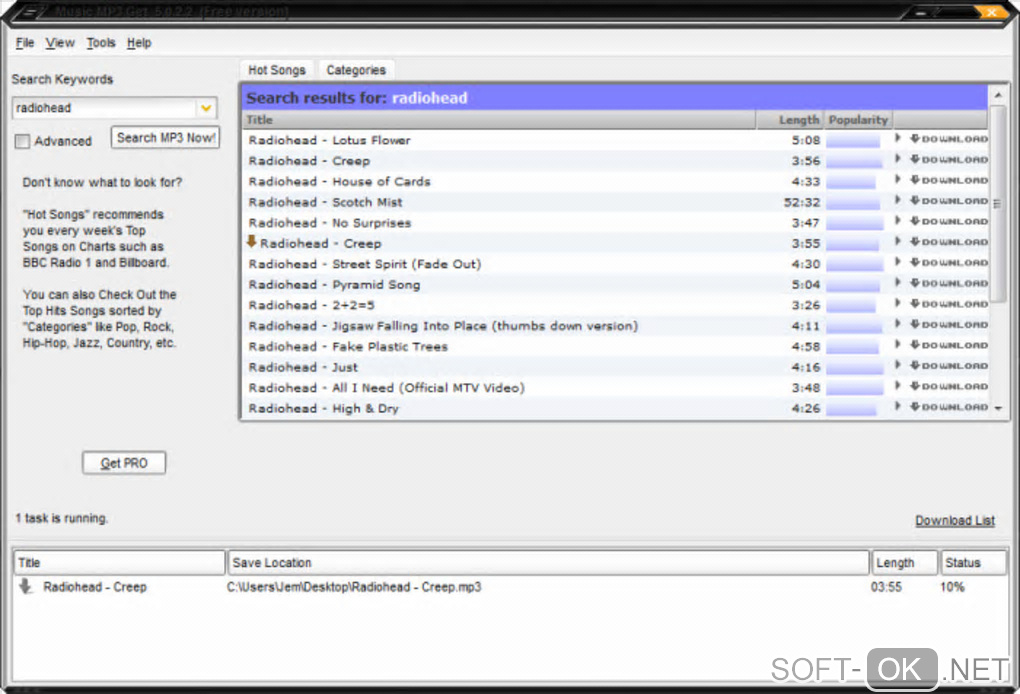This screenshot has height=694, width=1020.
Task: Select the result row Radiohead - No Surprises
Action: tap(615, 223)
